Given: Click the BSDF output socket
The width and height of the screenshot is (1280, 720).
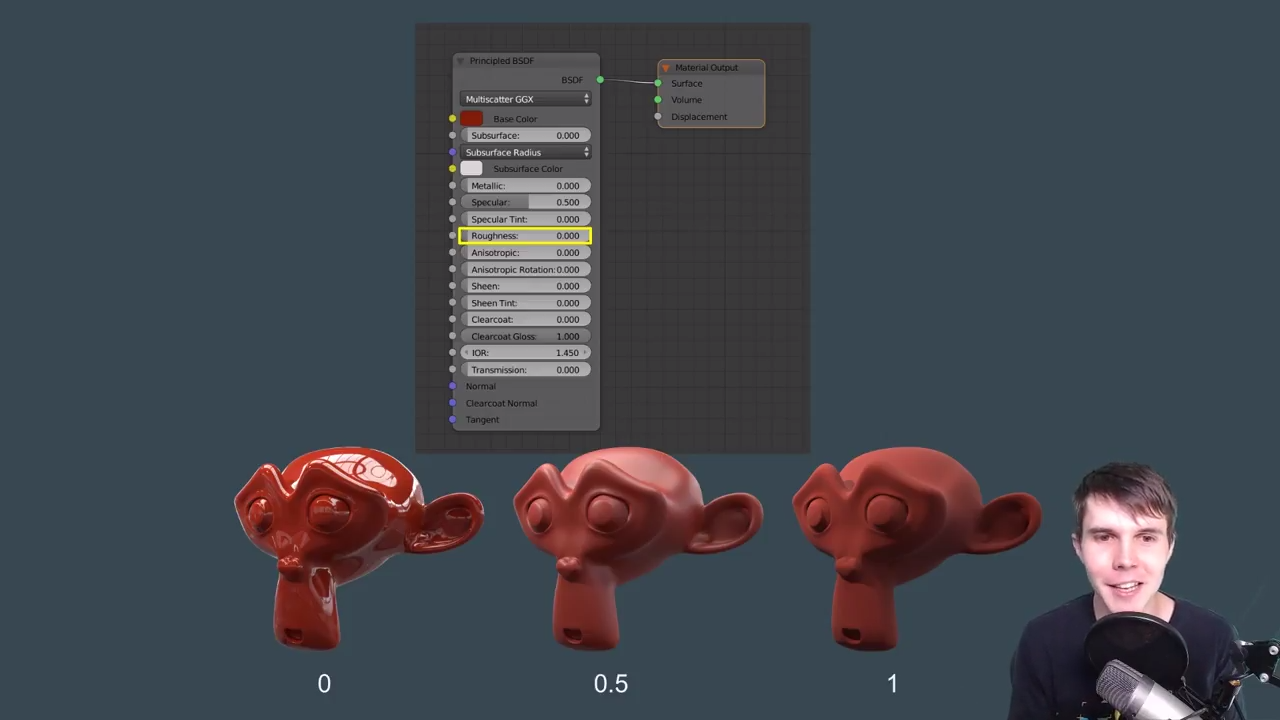Looking at the screenshot, I should (x=599, y=80).
